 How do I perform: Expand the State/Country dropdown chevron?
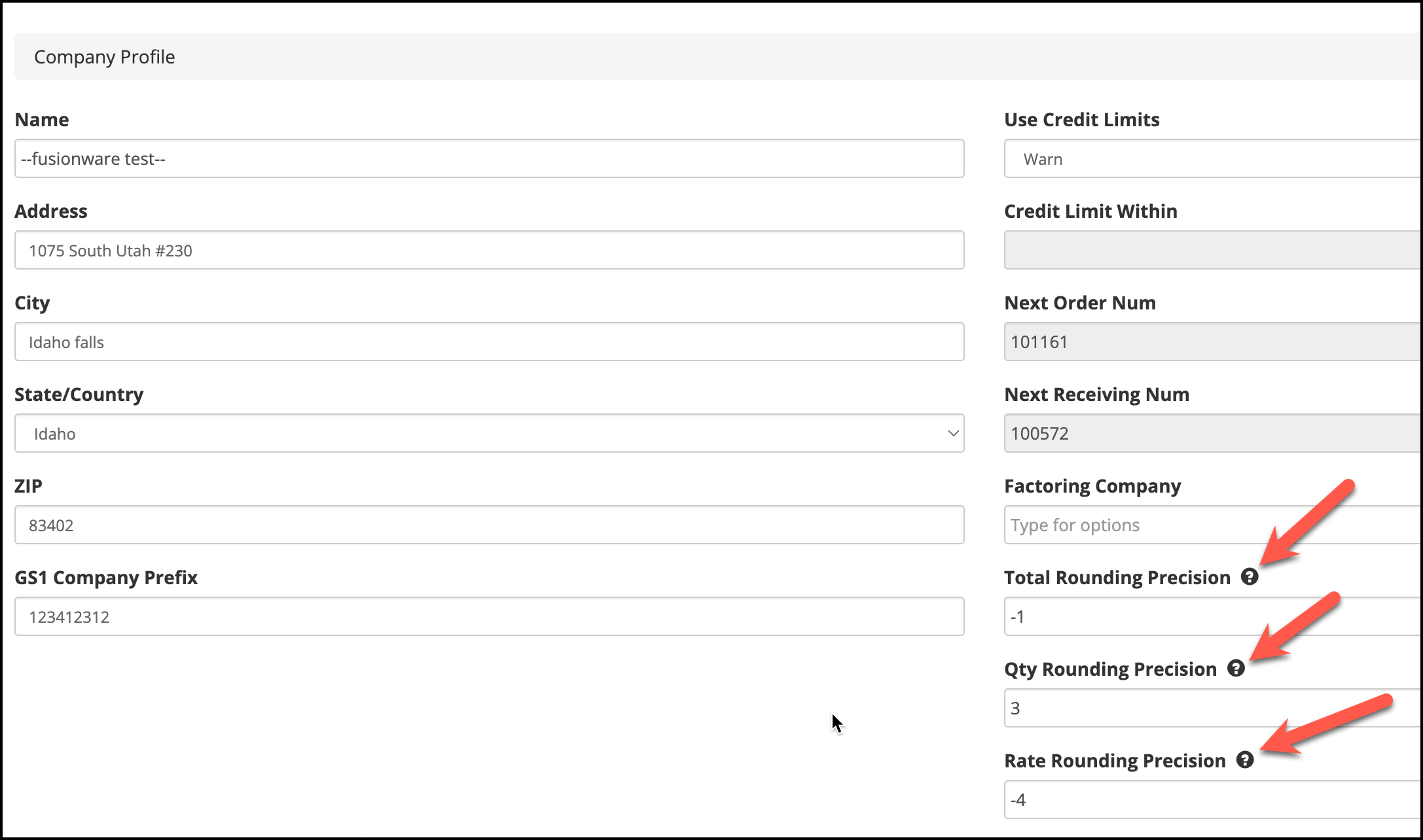click(953, 433)
